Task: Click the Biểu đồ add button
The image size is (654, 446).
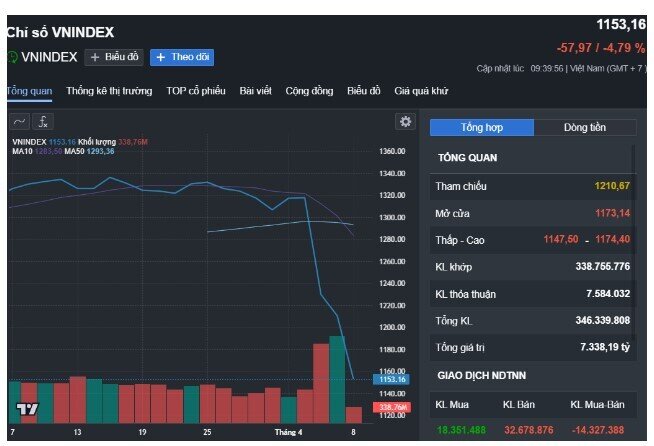Action: tap(114, 57)
